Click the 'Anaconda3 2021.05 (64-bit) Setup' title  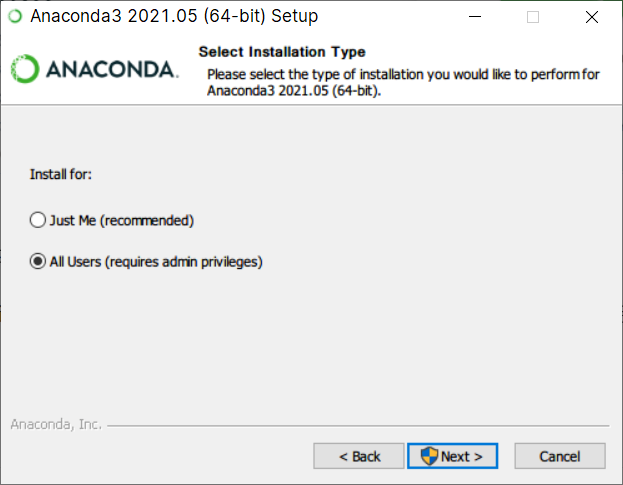tap(174, 16)
